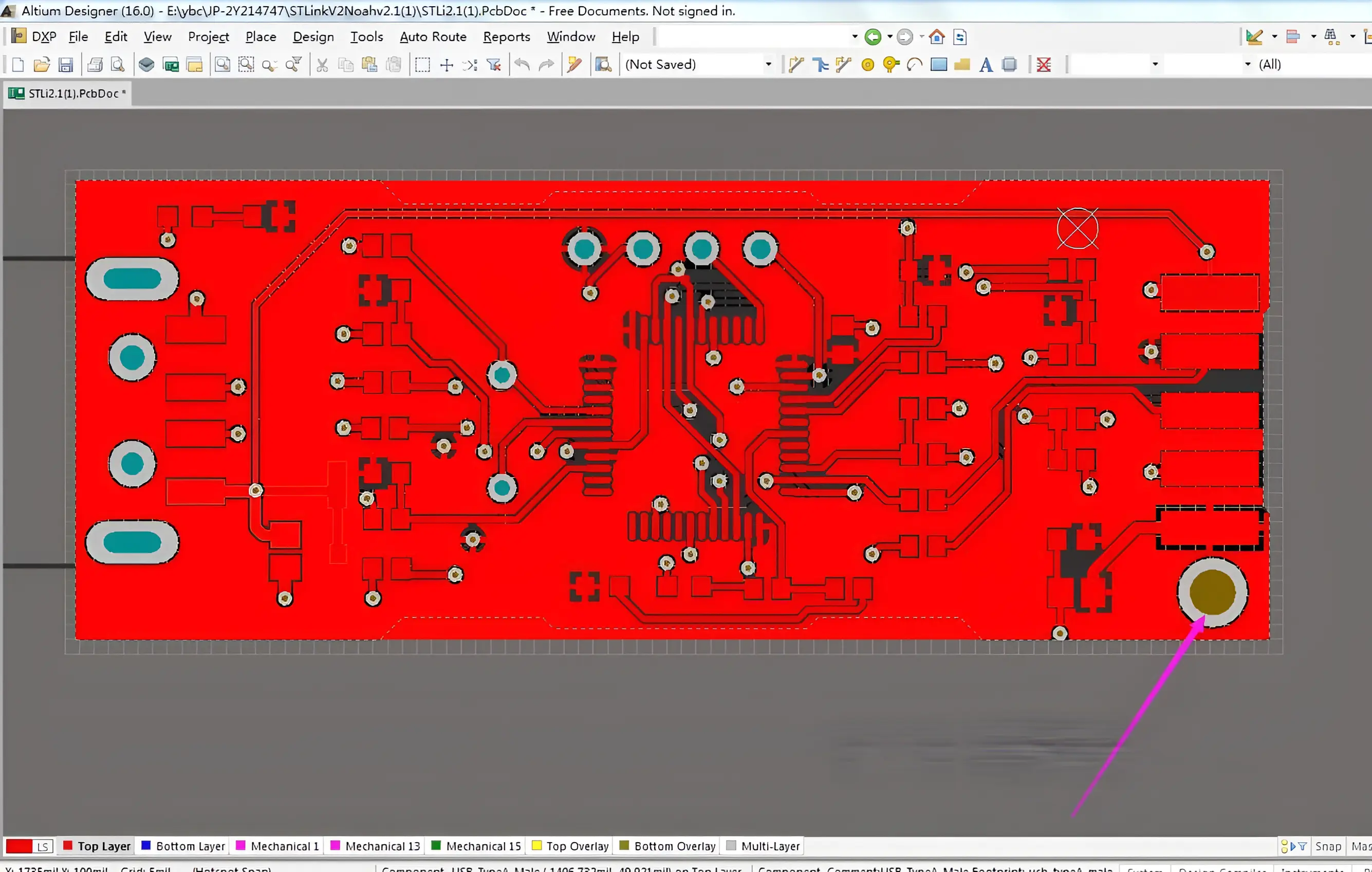This screenshot has height=872, width=1372.
Task: Pick the Place String text tool
Action: coord(986,65)
